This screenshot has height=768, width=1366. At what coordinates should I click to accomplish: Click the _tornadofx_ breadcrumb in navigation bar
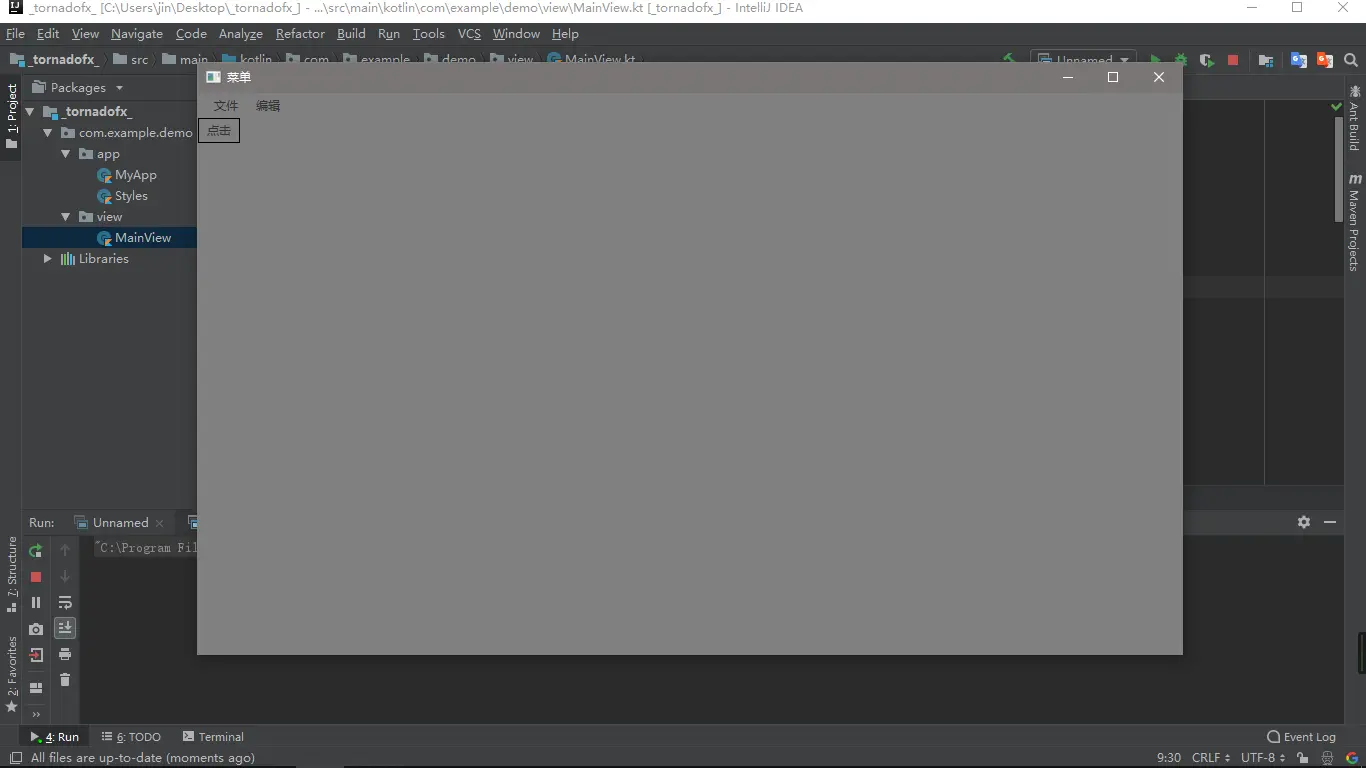point(55,60)
